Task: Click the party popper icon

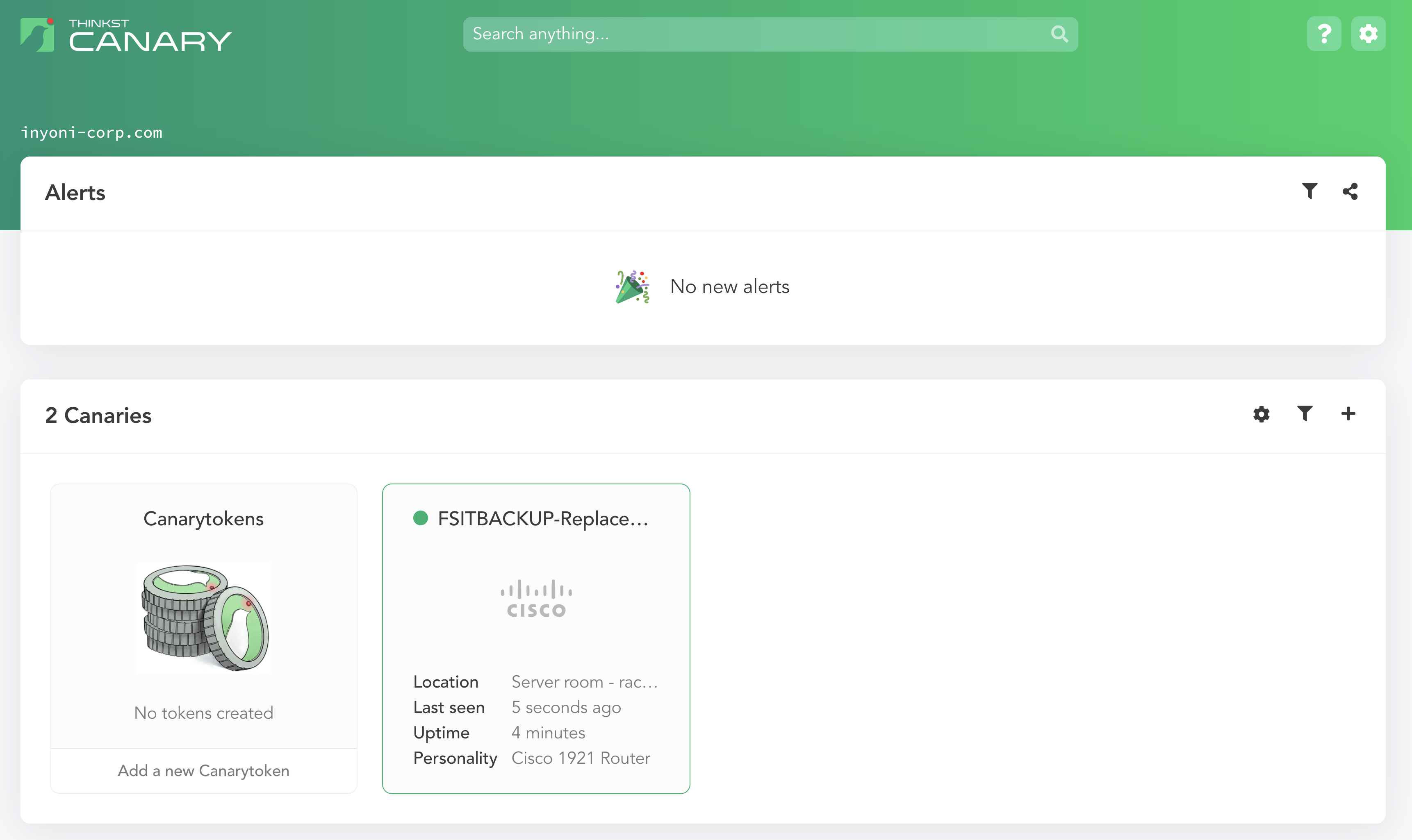Action: tap(632, 287)
